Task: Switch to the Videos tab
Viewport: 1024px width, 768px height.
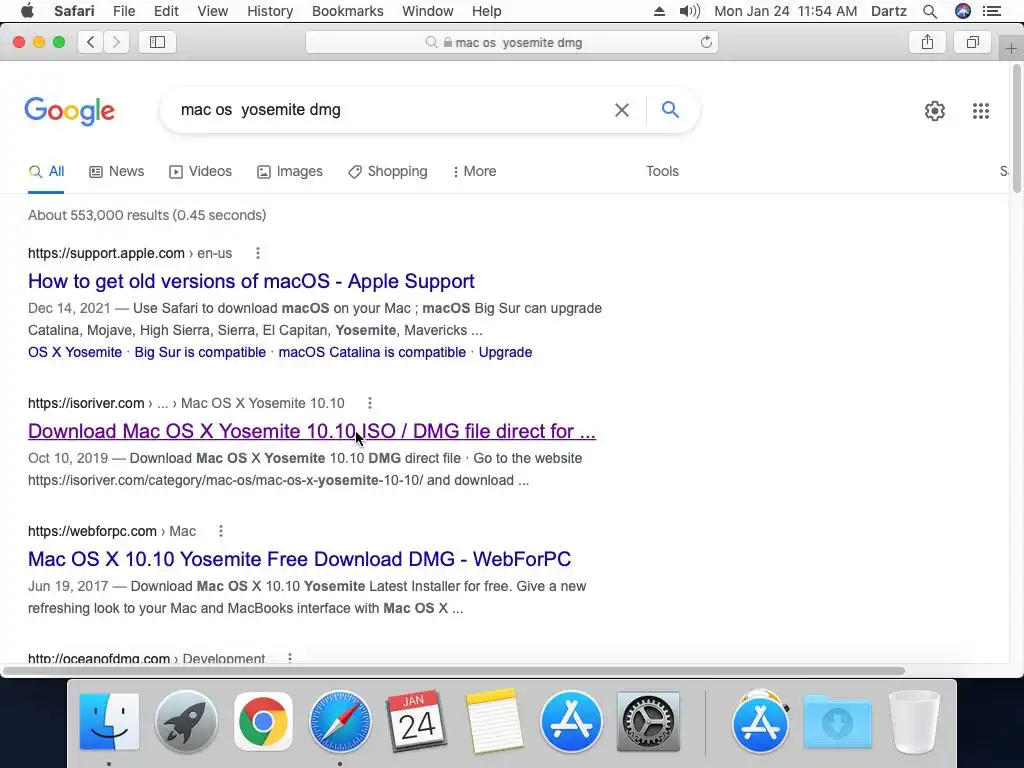Action: (200, 172)
